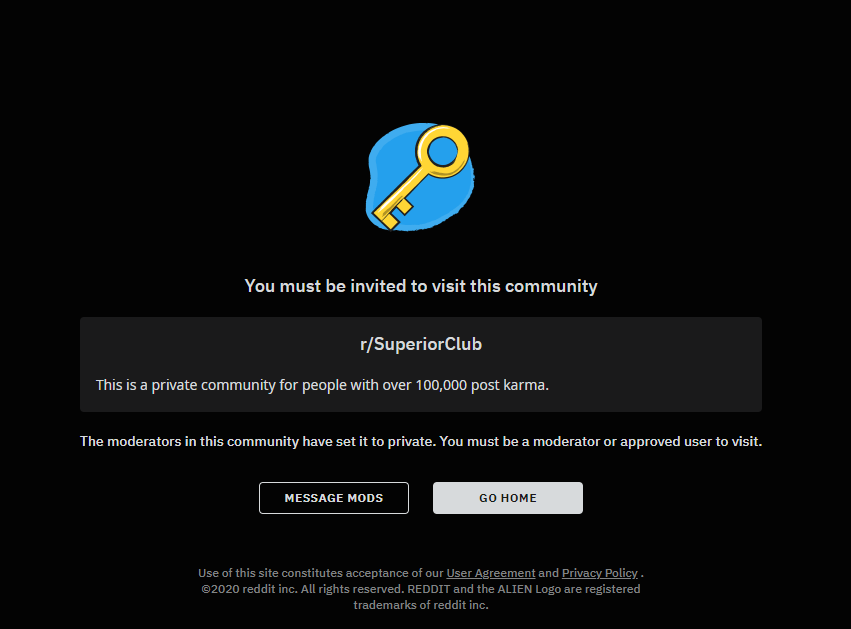Go back to the Reddit home page
The height and width of the screenshot is (629, 851).
click(x=507, y=498)
